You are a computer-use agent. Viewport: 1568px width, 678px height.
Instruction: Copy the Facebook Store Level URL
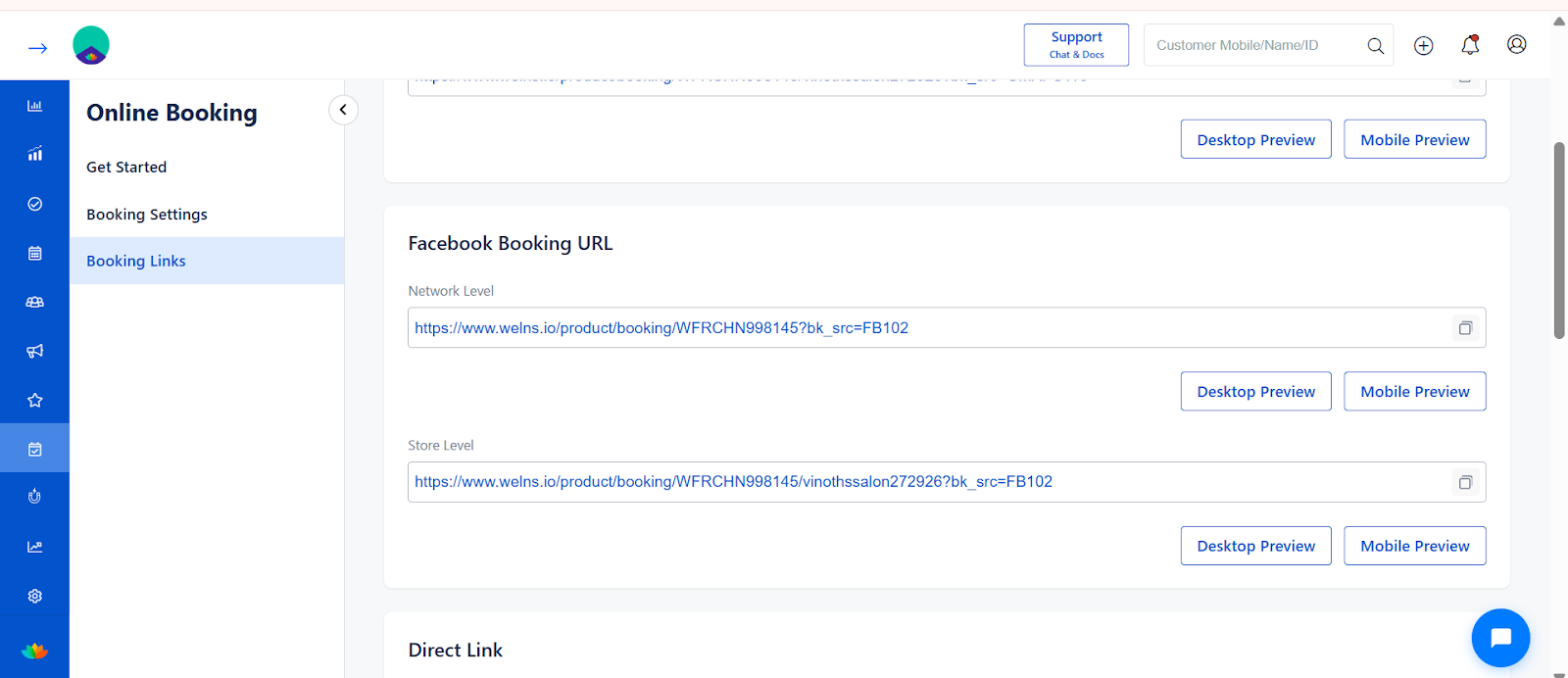[x=1465, y=482]
